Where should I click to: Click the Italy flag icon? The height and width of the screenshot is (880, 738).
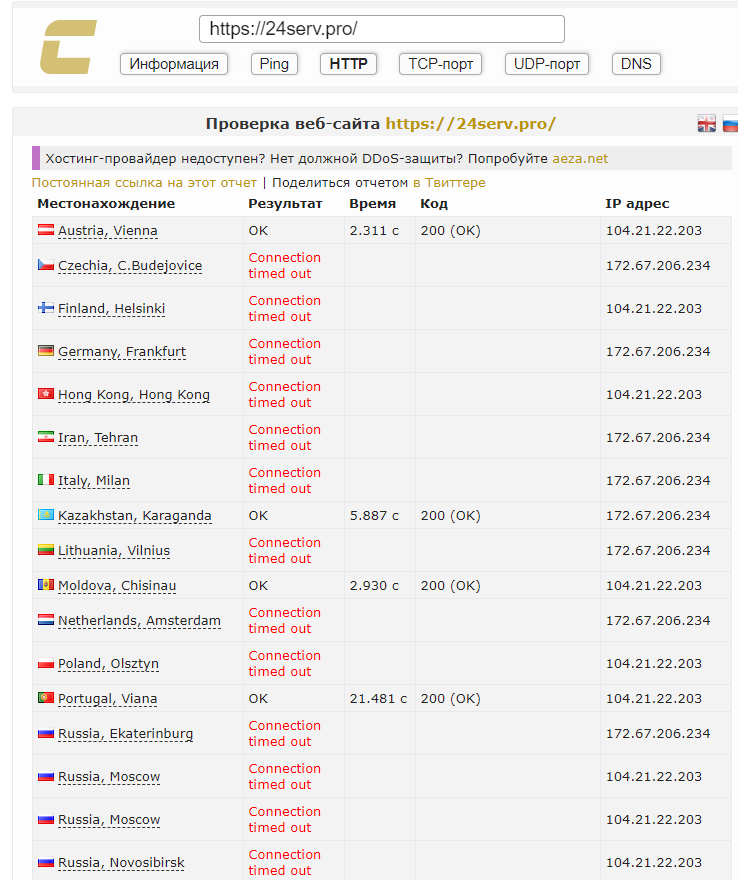(x=45, y=480)
